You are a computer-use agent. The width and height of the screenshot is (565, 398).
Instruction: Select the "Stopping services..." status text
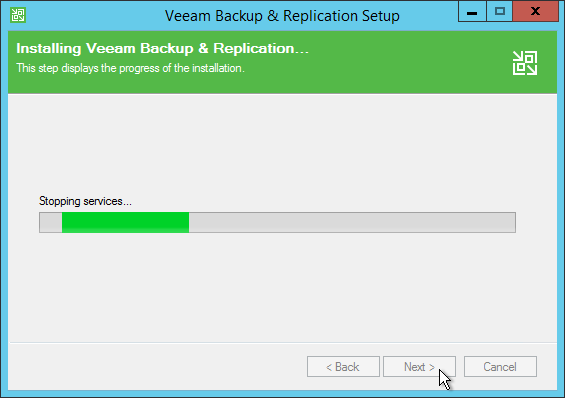coord(85,201)
